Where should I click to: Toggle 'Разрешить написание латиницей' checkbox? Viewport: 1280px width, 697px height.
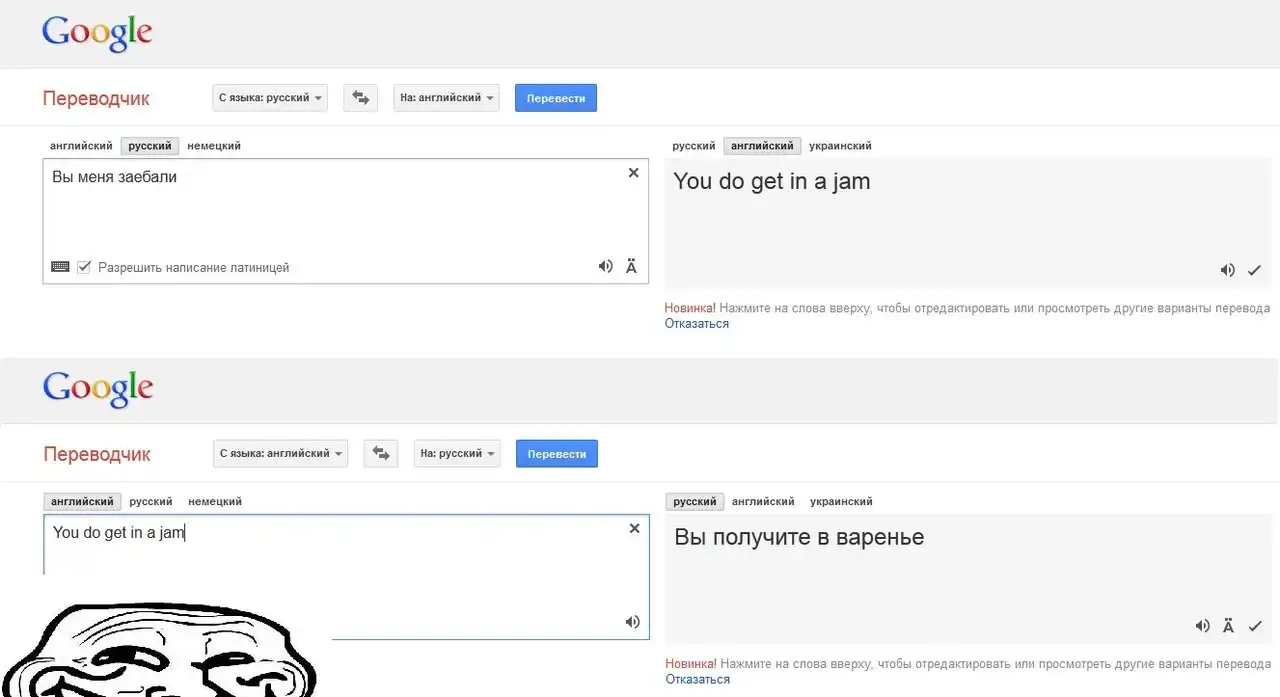tap(84, 267)
